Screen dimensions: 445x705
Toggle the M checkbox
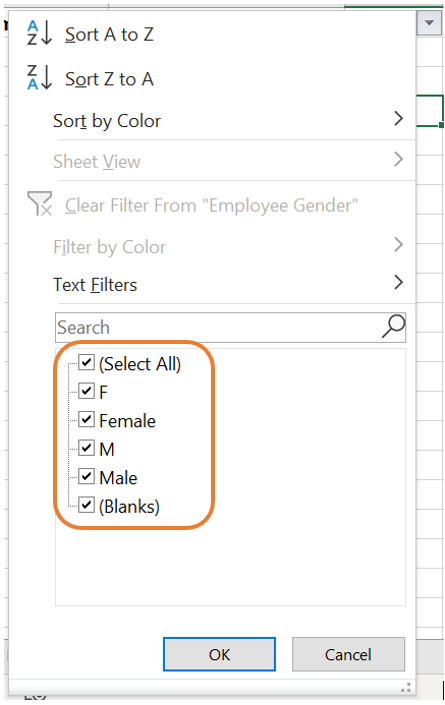86,448
